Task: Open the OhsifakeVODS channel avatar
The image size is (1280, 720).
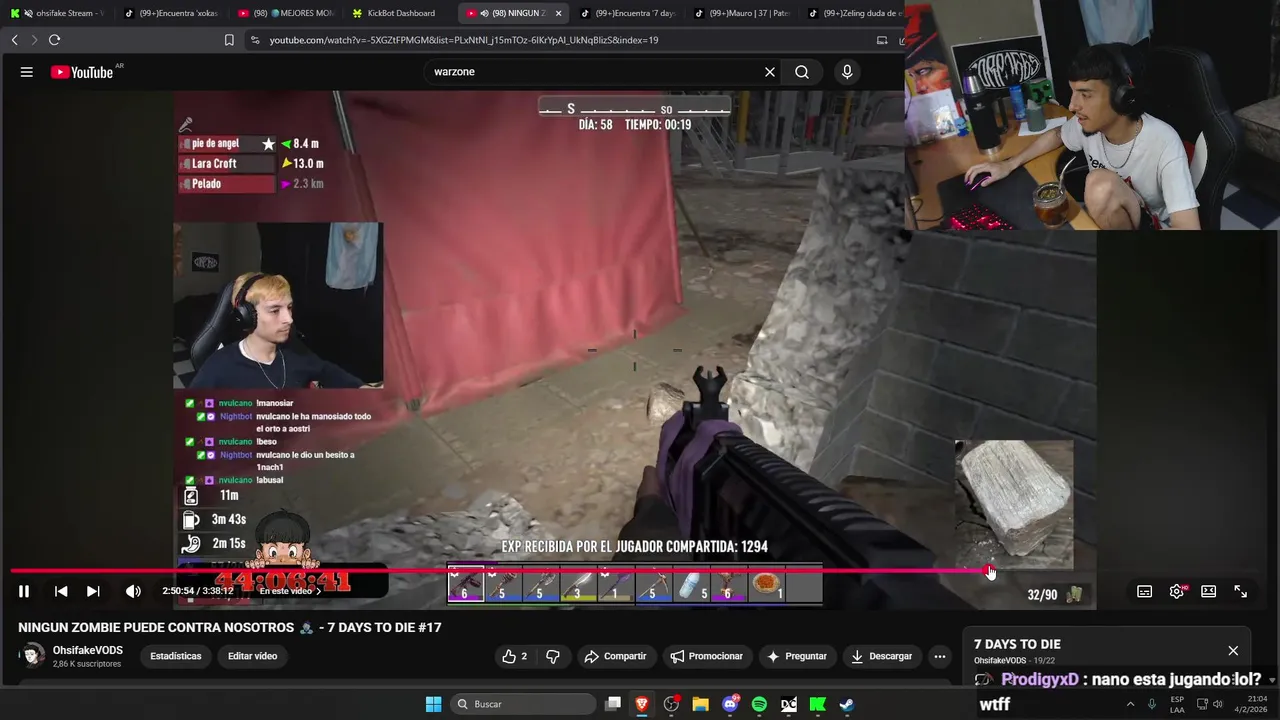Action: point(33,656)
